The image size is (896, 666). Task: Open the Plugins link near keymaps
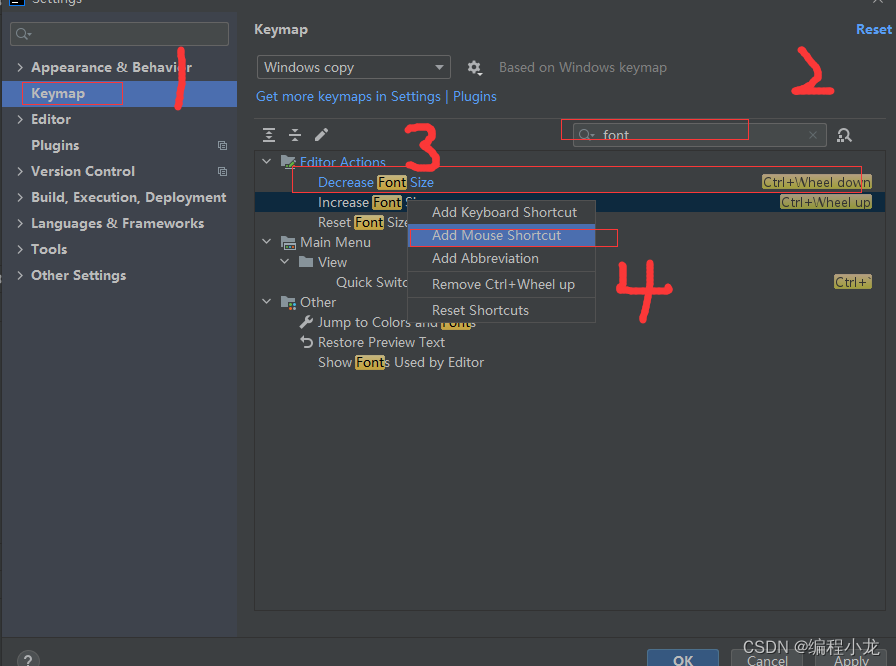tap(475, 97)
